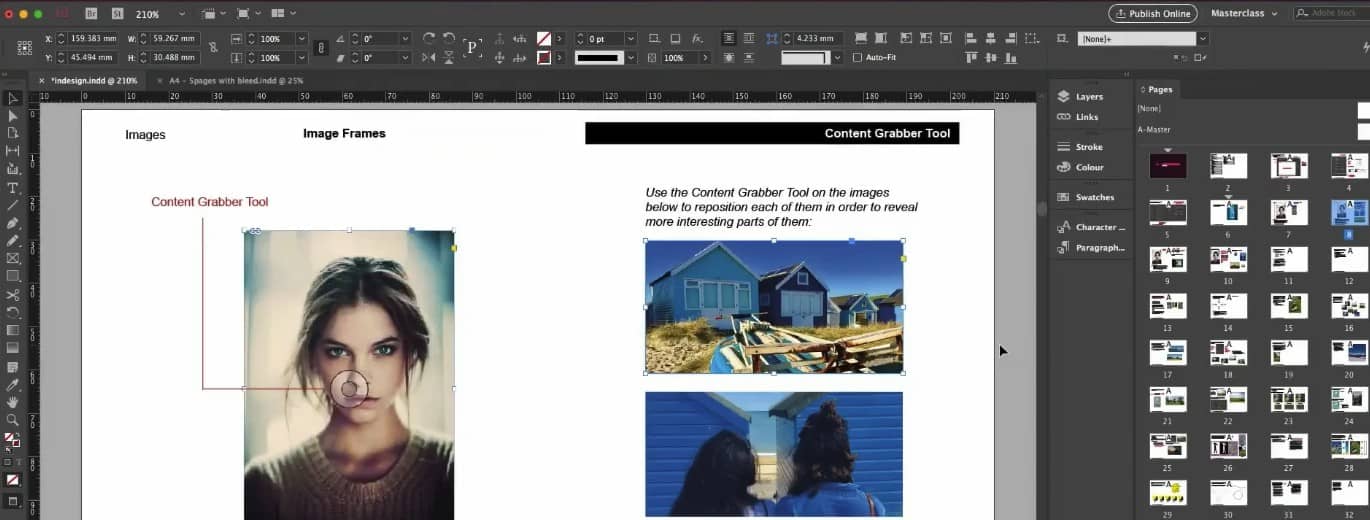Toggle the constrain scale percentages chain icon

click(x=320, y=48)
